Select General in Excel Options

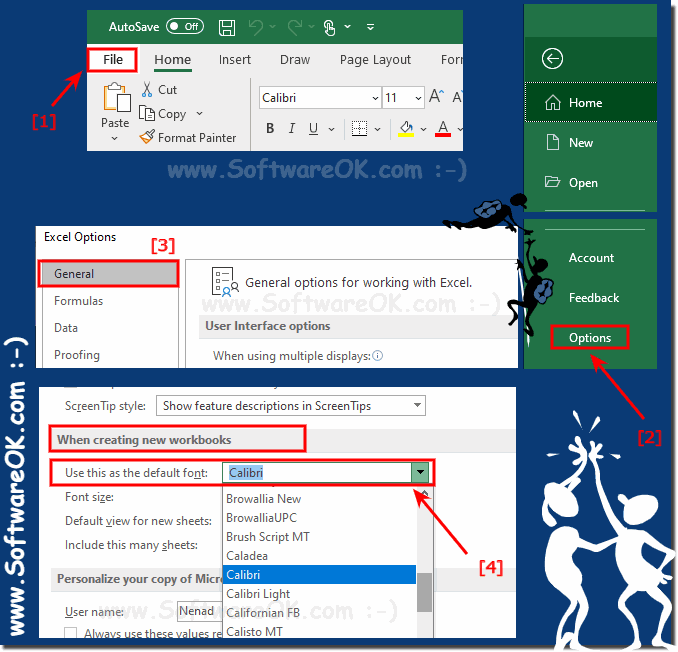coord(109,274)
